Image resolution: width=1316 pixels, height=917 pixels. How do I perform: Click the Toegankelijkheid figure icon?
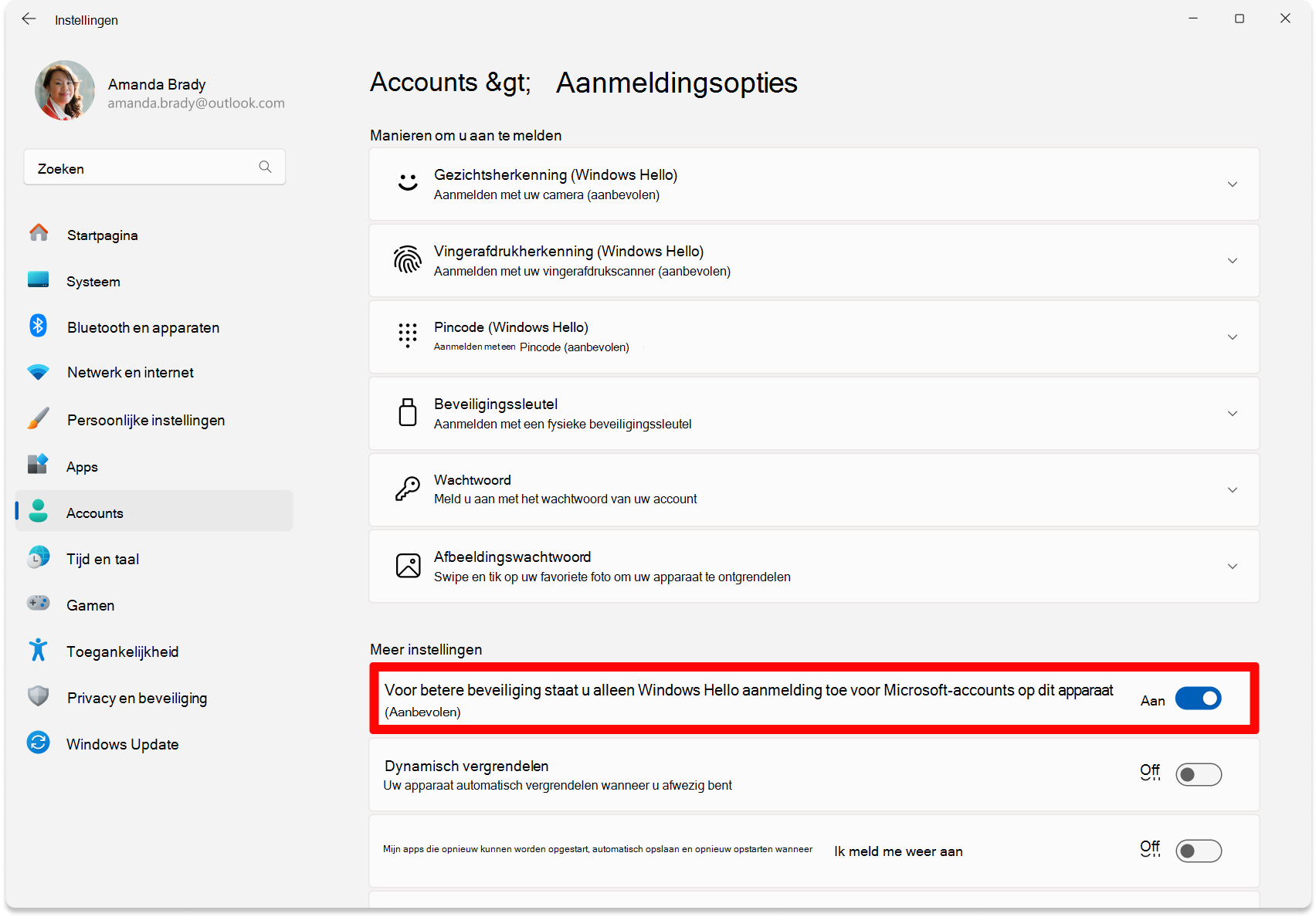[38, 650]
